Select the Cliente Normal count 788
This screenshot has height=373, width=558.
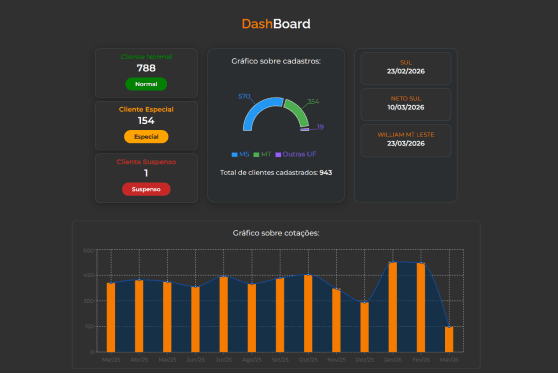coord(146,68)
